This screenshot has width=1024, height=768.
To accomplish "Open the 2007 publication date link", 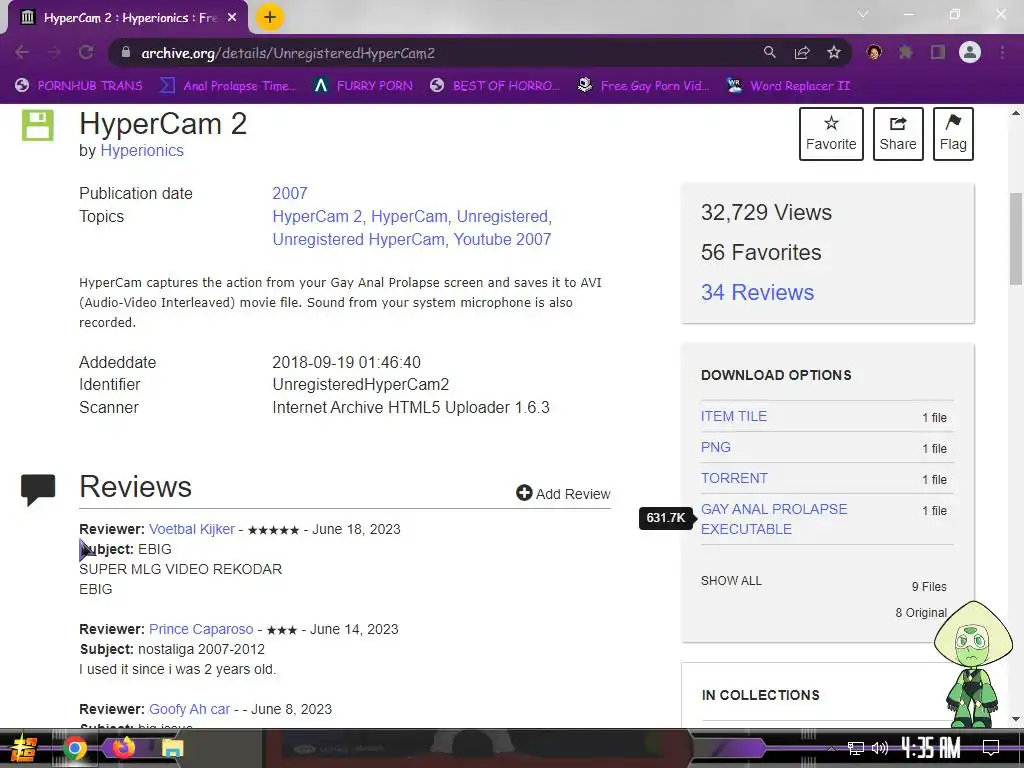I will (x=289, y=193).
